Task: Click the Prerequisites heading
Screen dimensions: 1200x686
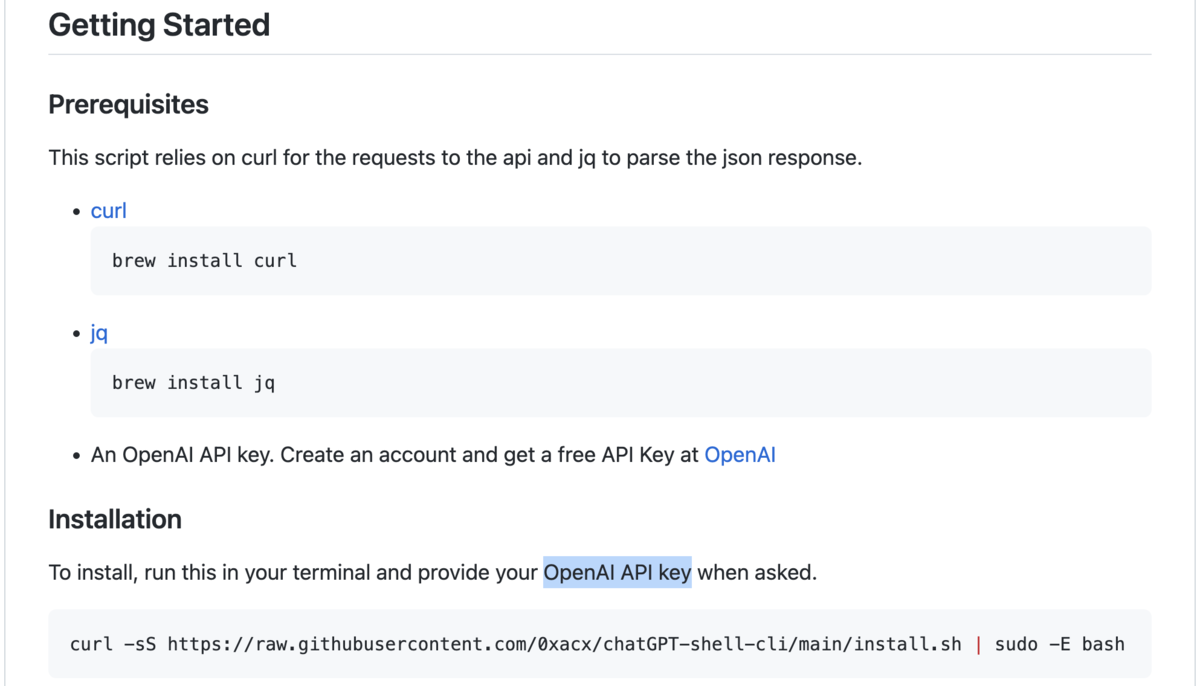Action: coord(128,105)
